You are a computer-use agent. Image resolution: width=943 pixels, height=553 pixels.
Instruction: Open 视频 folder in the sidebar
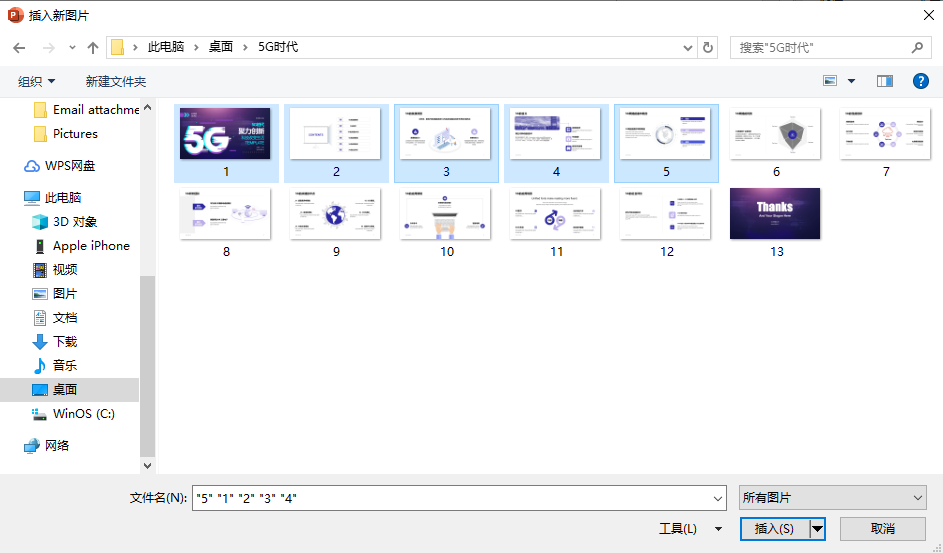pyautogui.click(x=55, y=270)
